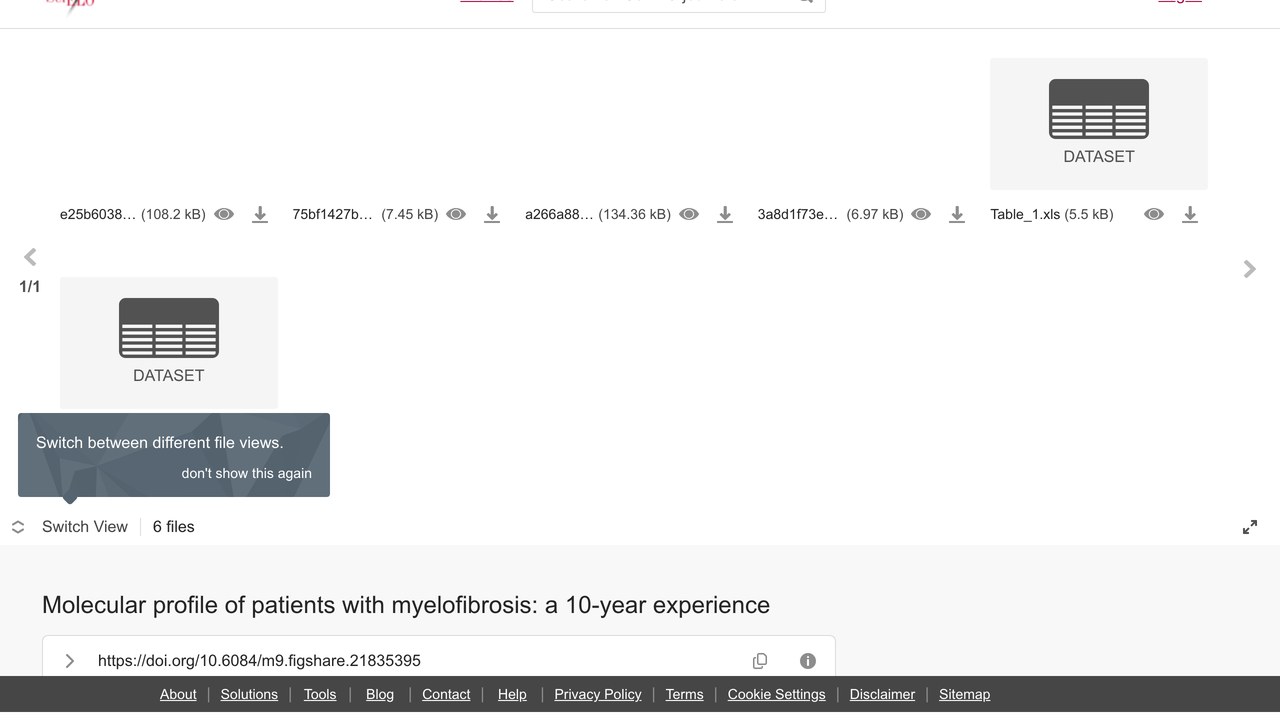The height and width of the screenshot is (720, 1280).
Task: Click the '6 files' count label
Action: [x=174, y=527]
